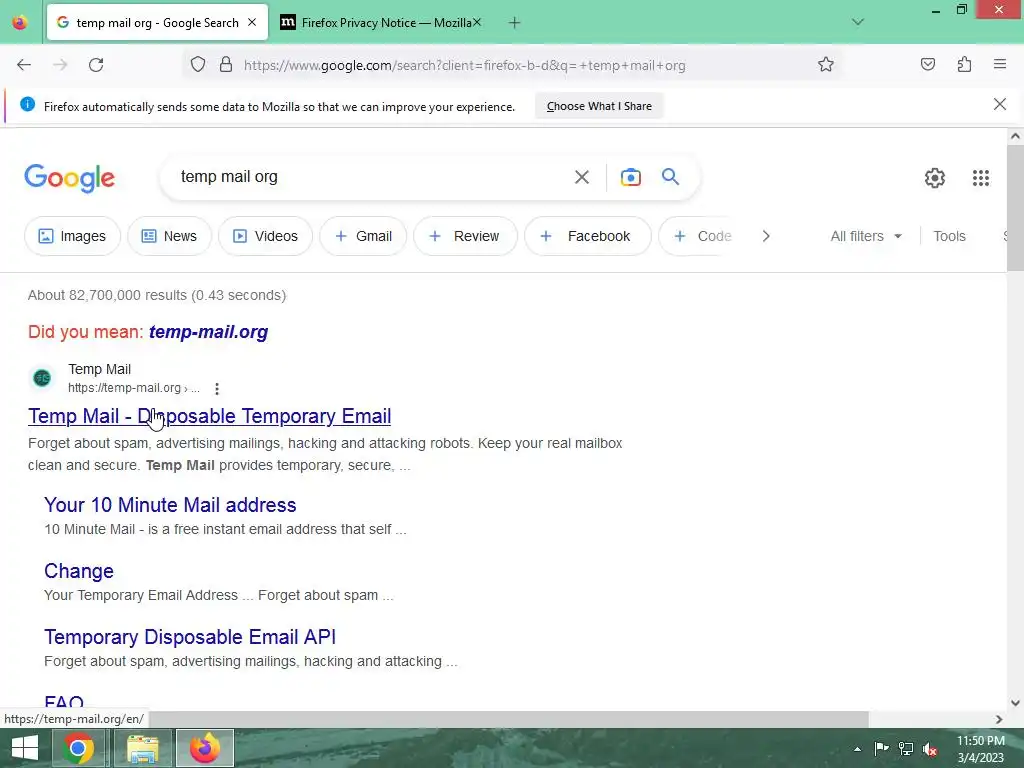Filter results by News

(169, 236)
